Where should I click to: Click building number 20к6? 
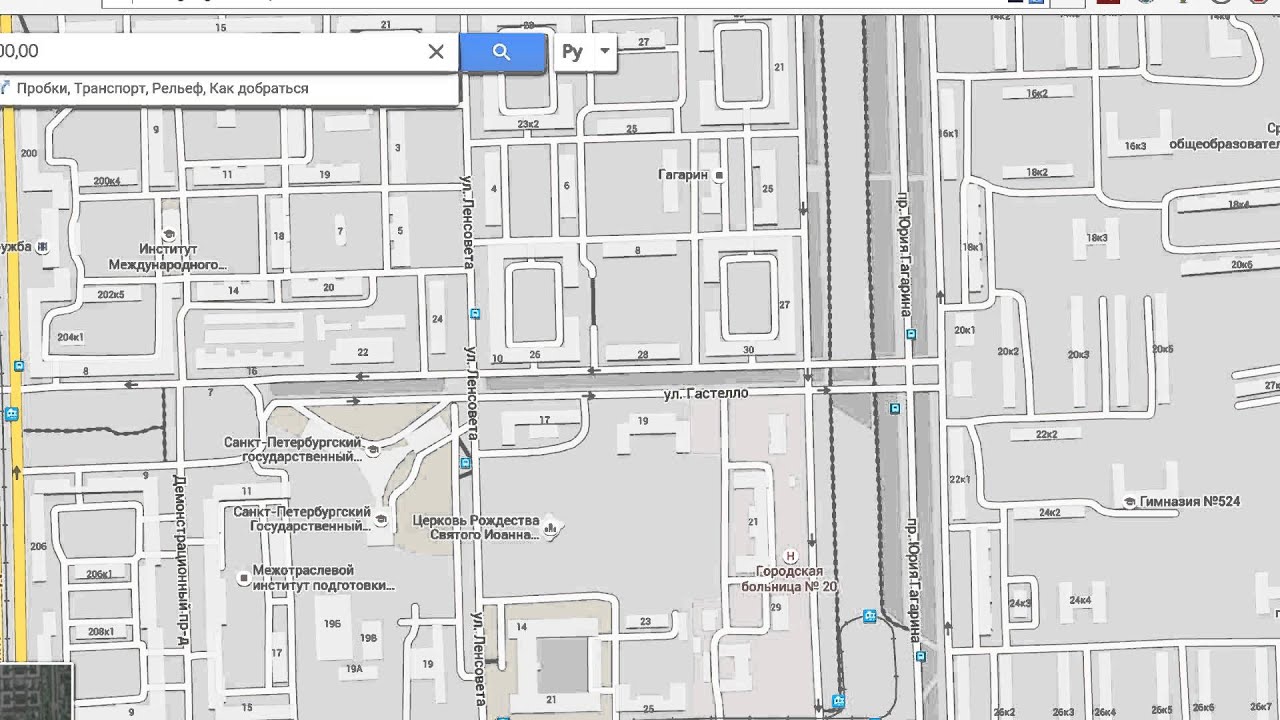[1242, 265]
